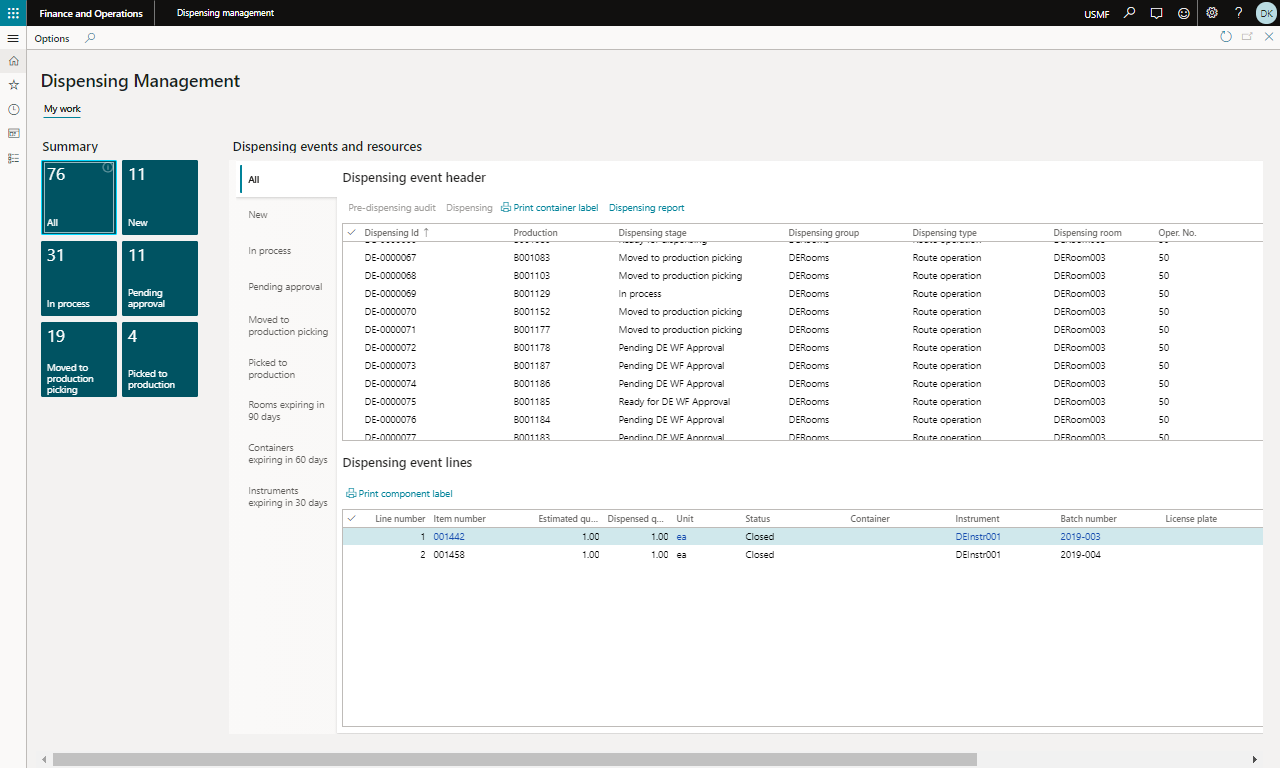Go to Home icon in sidebar
The height and width of the screenshot is (780, 1280).
[13, 61]
